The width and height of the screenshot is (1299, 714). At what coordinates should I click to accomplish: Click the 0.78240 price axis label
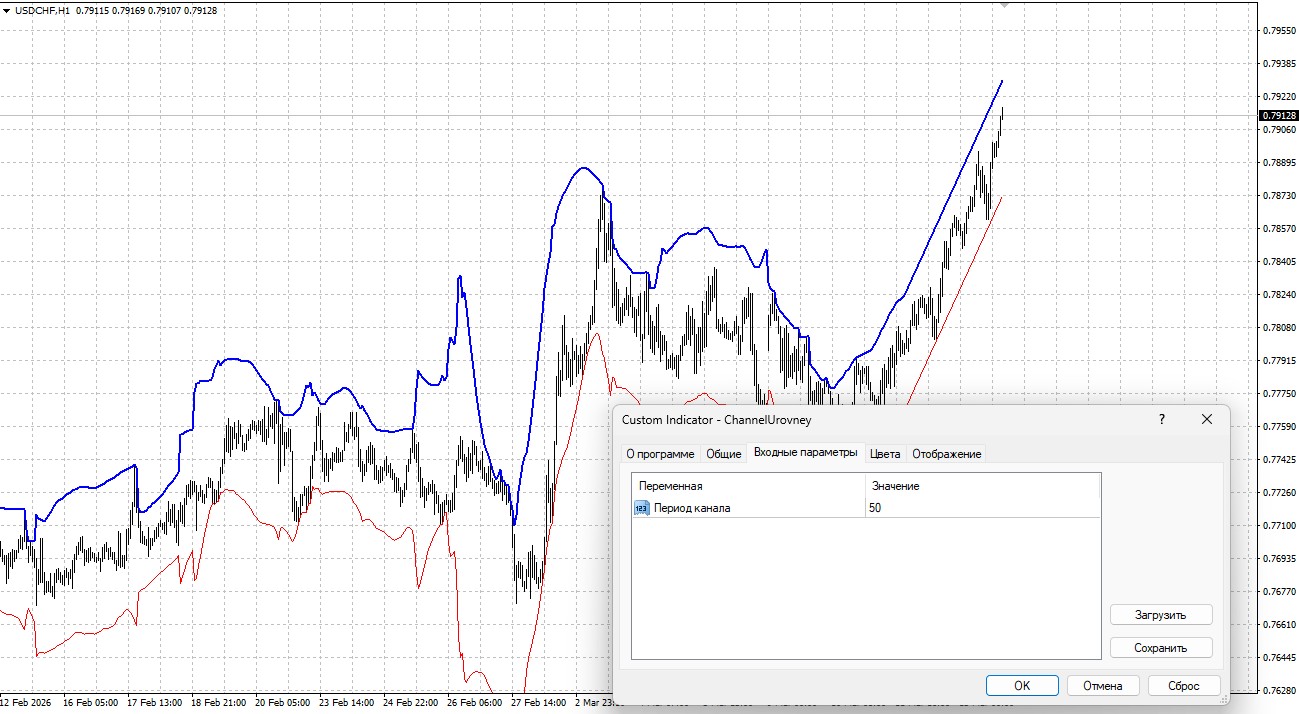(1279, 295)
